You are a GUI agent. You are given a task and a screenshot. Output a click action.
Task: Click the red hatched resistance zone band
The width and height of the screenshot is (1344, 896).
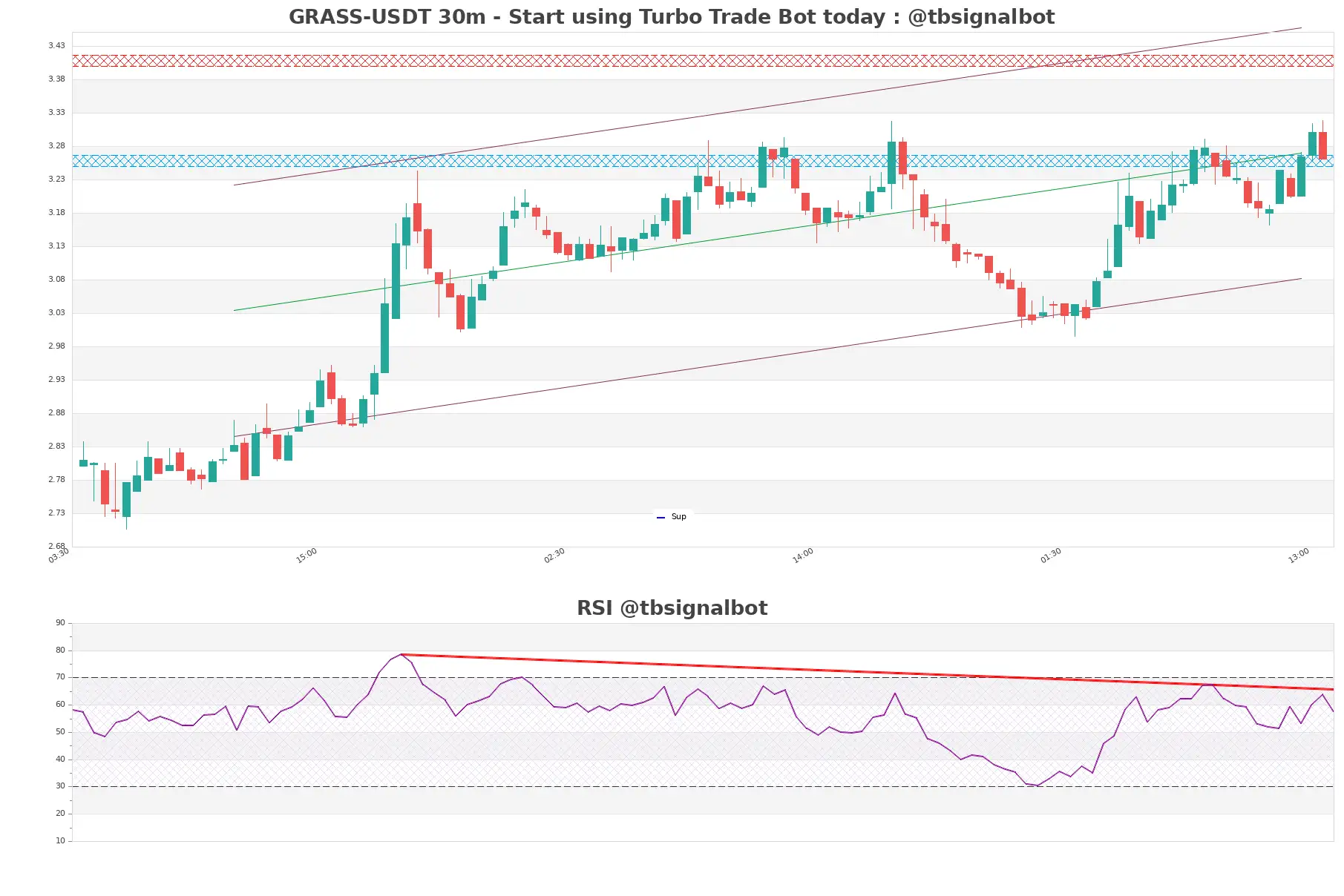(703, 61)
